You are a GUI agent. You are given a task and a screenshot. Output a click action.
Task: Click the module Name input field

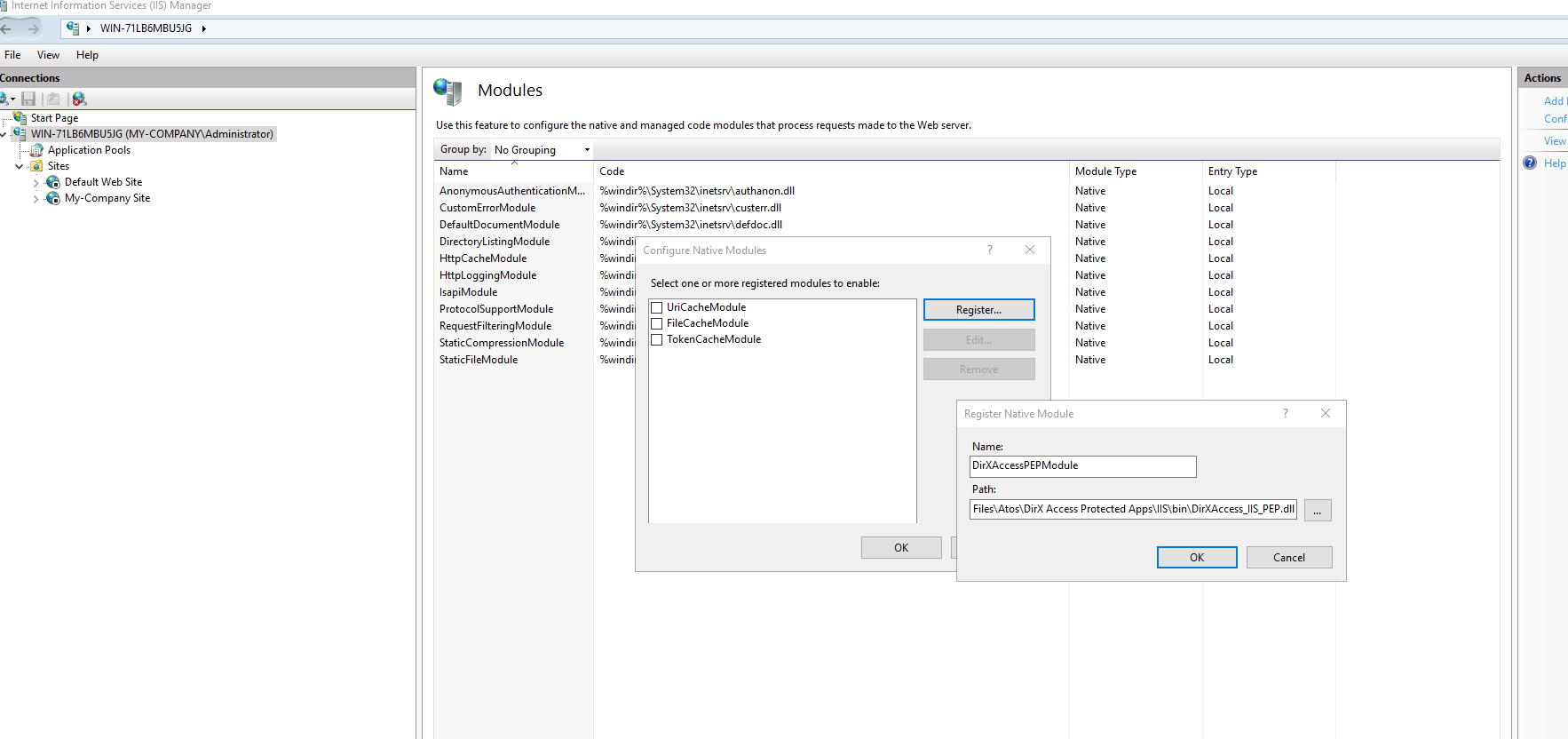pos(1082,466)
